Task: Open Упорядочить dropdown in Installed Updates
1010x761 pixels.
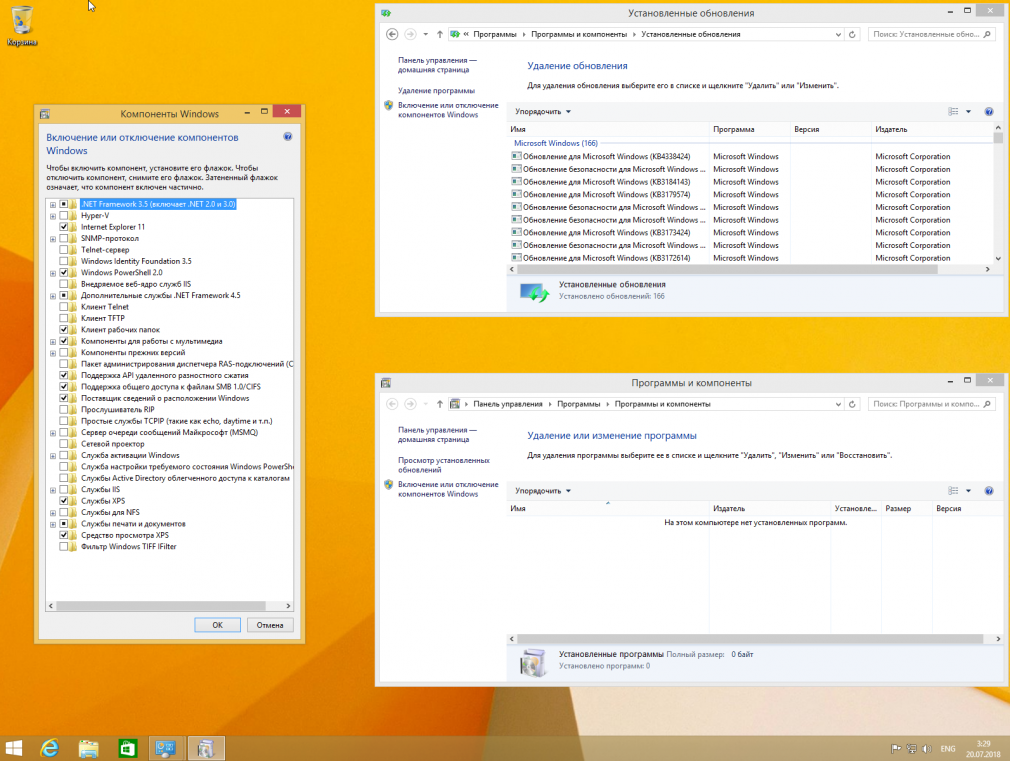Action: point(542,111)
